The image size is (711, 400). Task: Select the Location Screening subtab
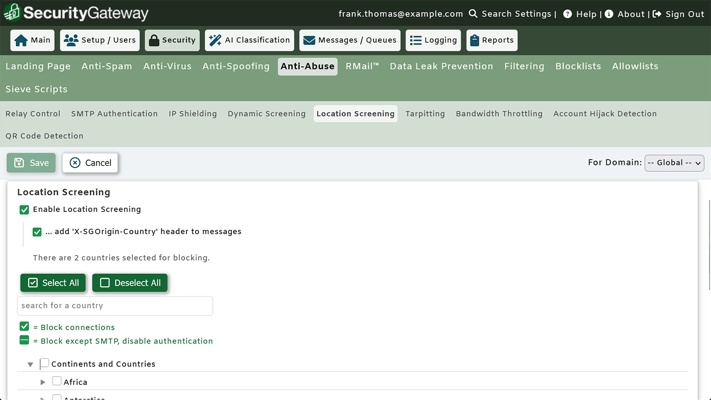click(356, 114)
